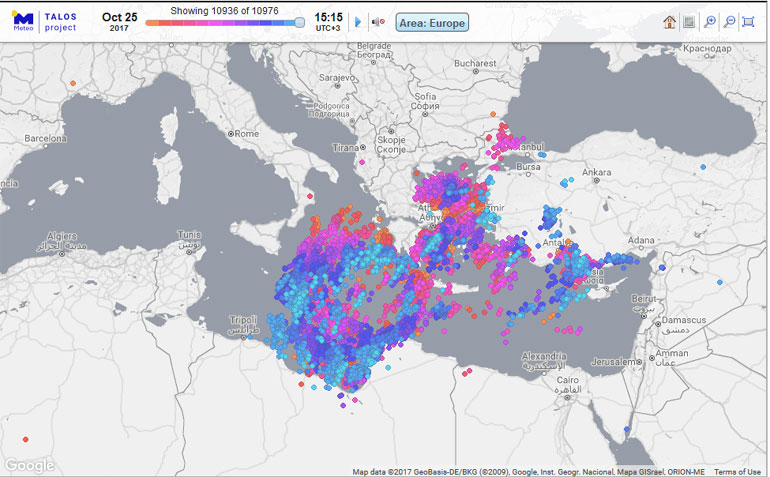770x477 pixels.
Task: Click the colored timeline gradient bar
Action: point(220,22)
